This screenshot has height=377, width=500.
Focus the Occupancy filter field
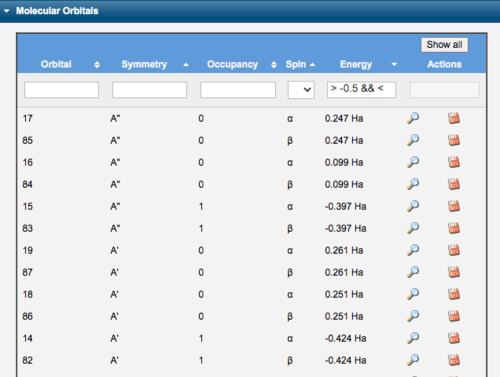point(238,90)
